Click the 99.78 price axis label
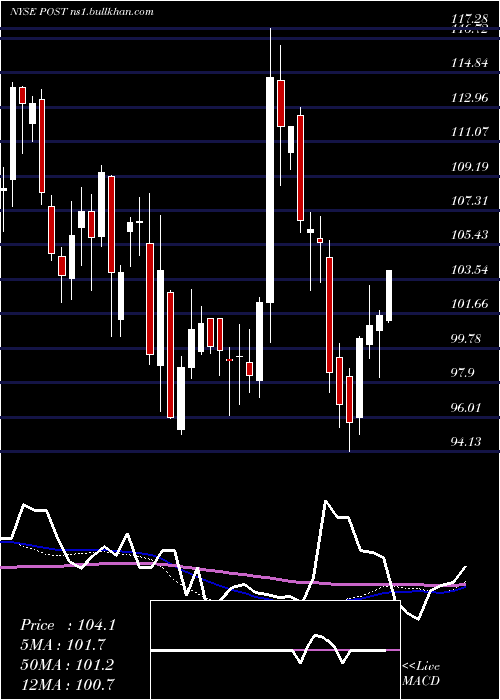500x700 pixels. click(467, 338)
